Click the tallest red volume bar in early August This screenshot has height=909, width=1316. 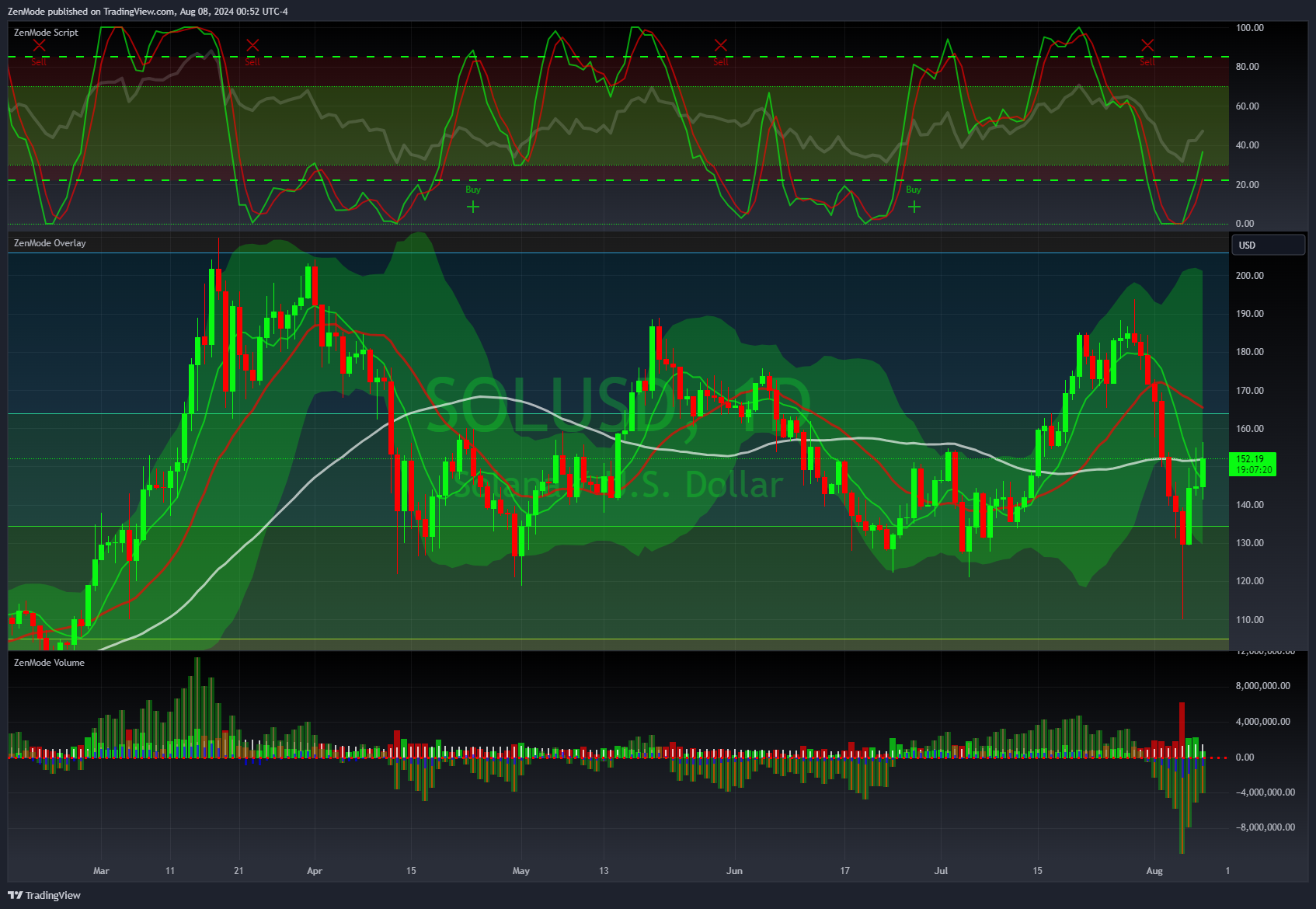(1182, 730)
